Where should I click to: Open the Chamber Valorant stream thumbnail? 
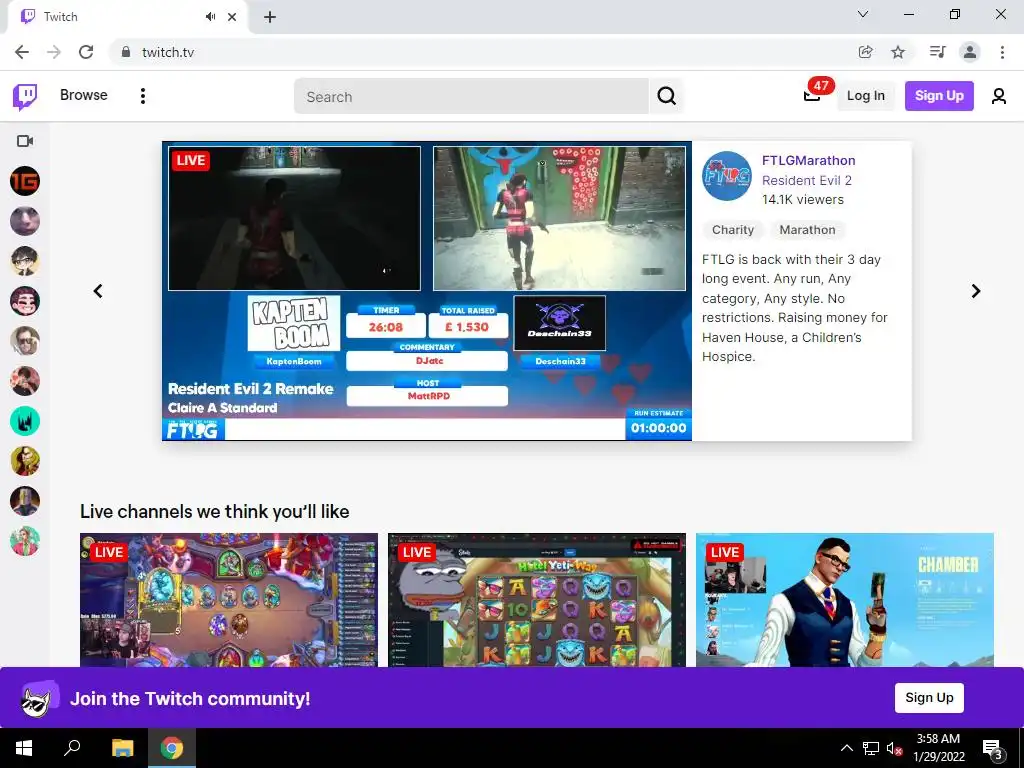[x=845, y=600]
